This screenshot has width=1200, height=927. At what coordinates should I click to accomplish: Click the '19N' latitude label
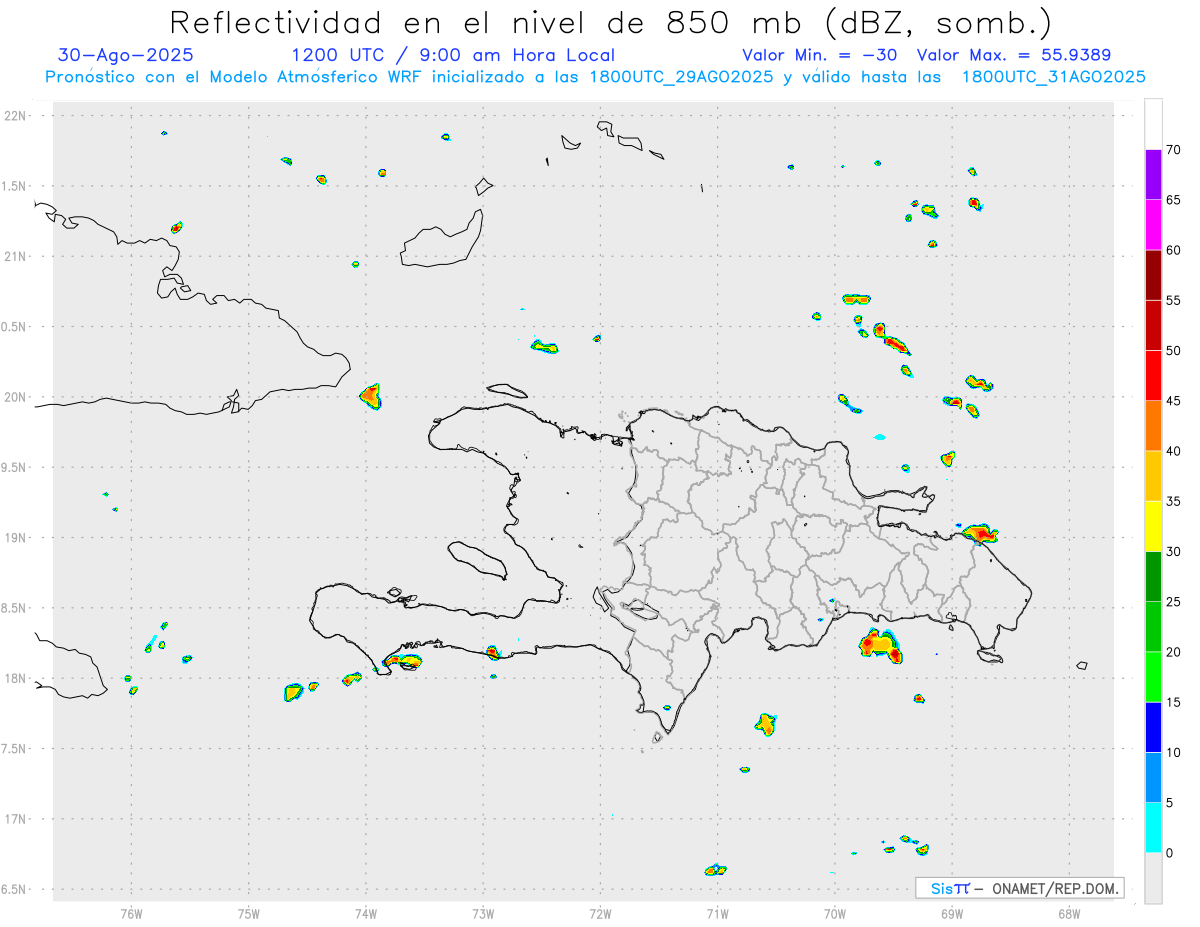(17, 538)
